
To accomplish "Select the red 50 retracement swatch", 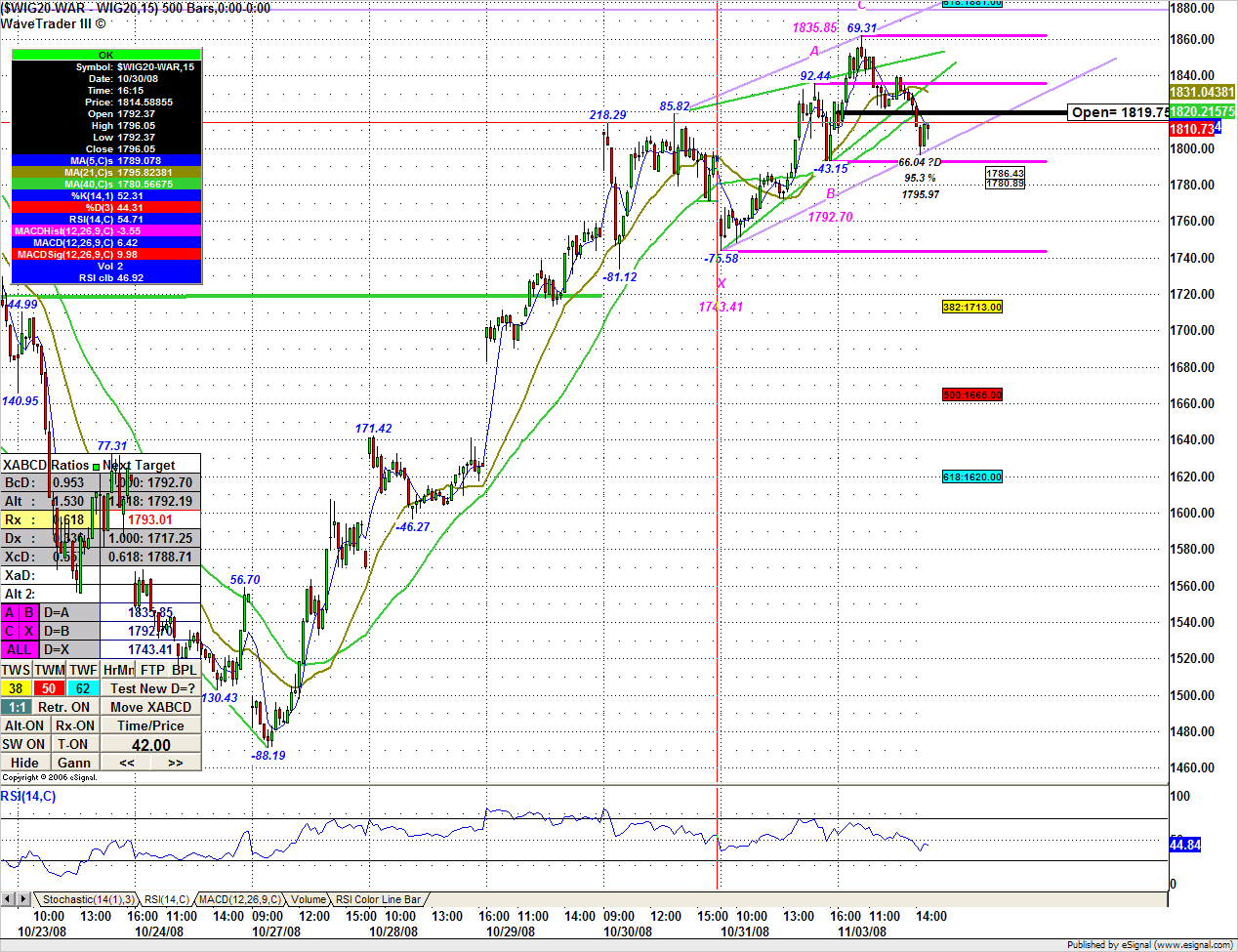I will 50,688.
